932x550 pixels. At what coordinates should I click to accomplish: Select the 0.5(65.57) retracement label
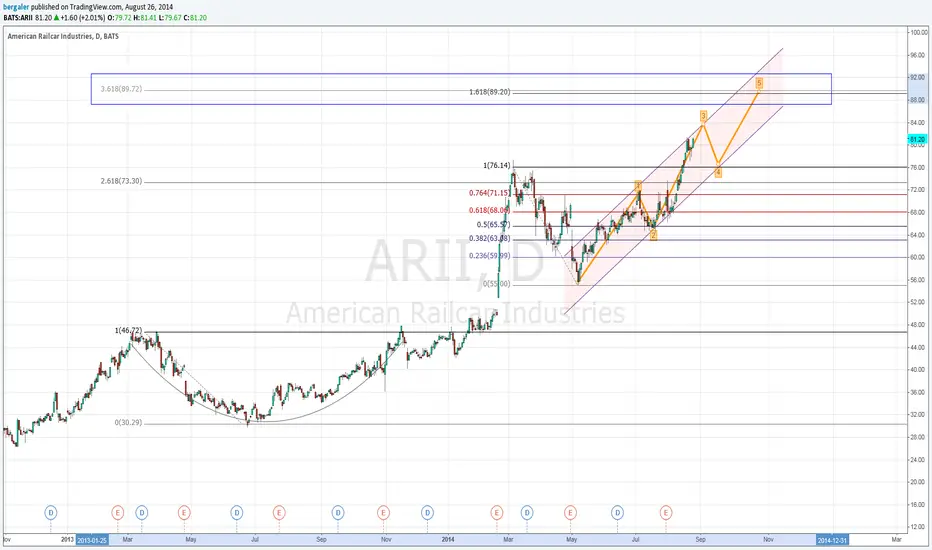point(493,225)
